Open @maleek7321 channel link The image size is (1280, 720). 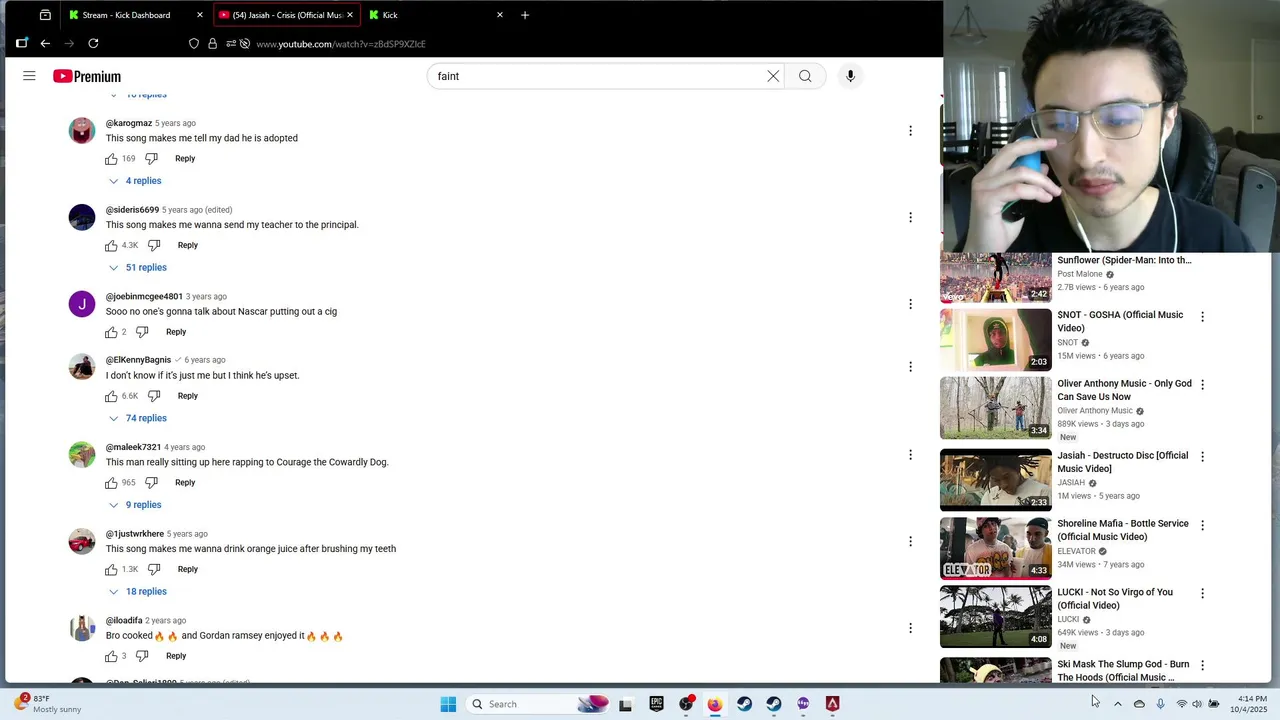pos(133,447)
